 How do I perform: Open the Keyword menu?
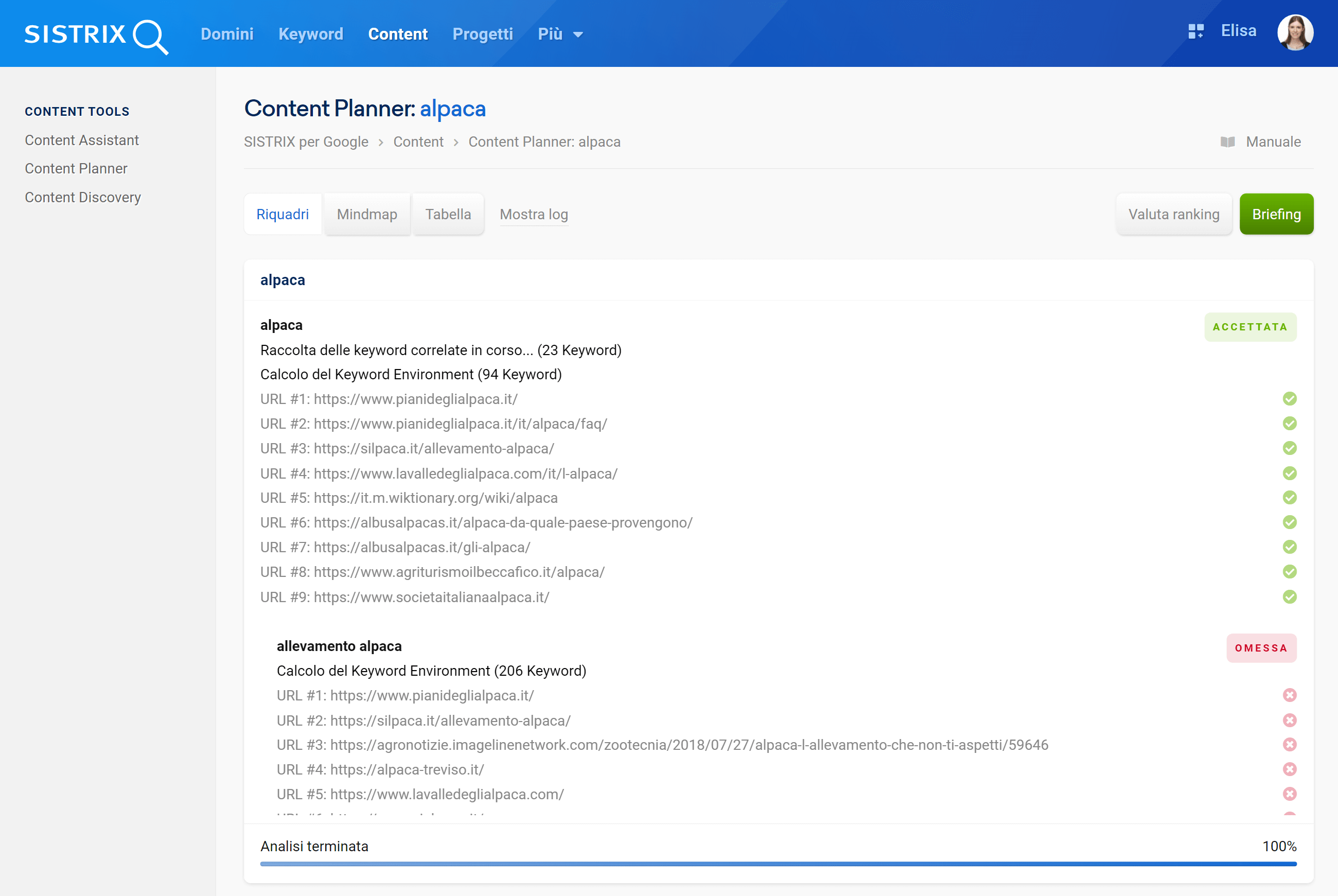tap(311, 34)
